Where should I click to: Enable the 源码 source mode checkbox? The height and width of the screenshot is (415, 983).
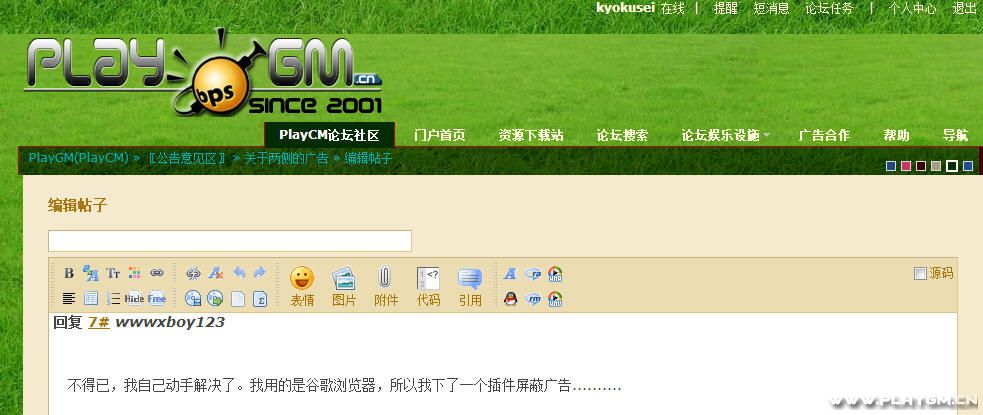920,273
